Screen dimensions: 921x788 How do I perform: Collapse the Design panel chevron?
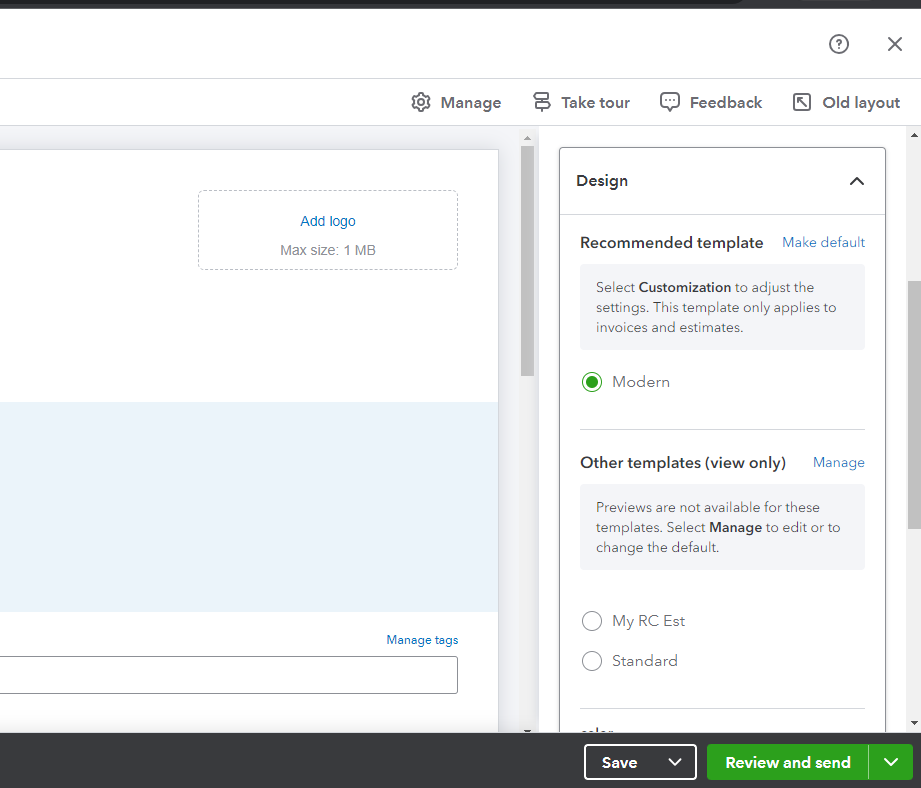click(x=856, y=181)
